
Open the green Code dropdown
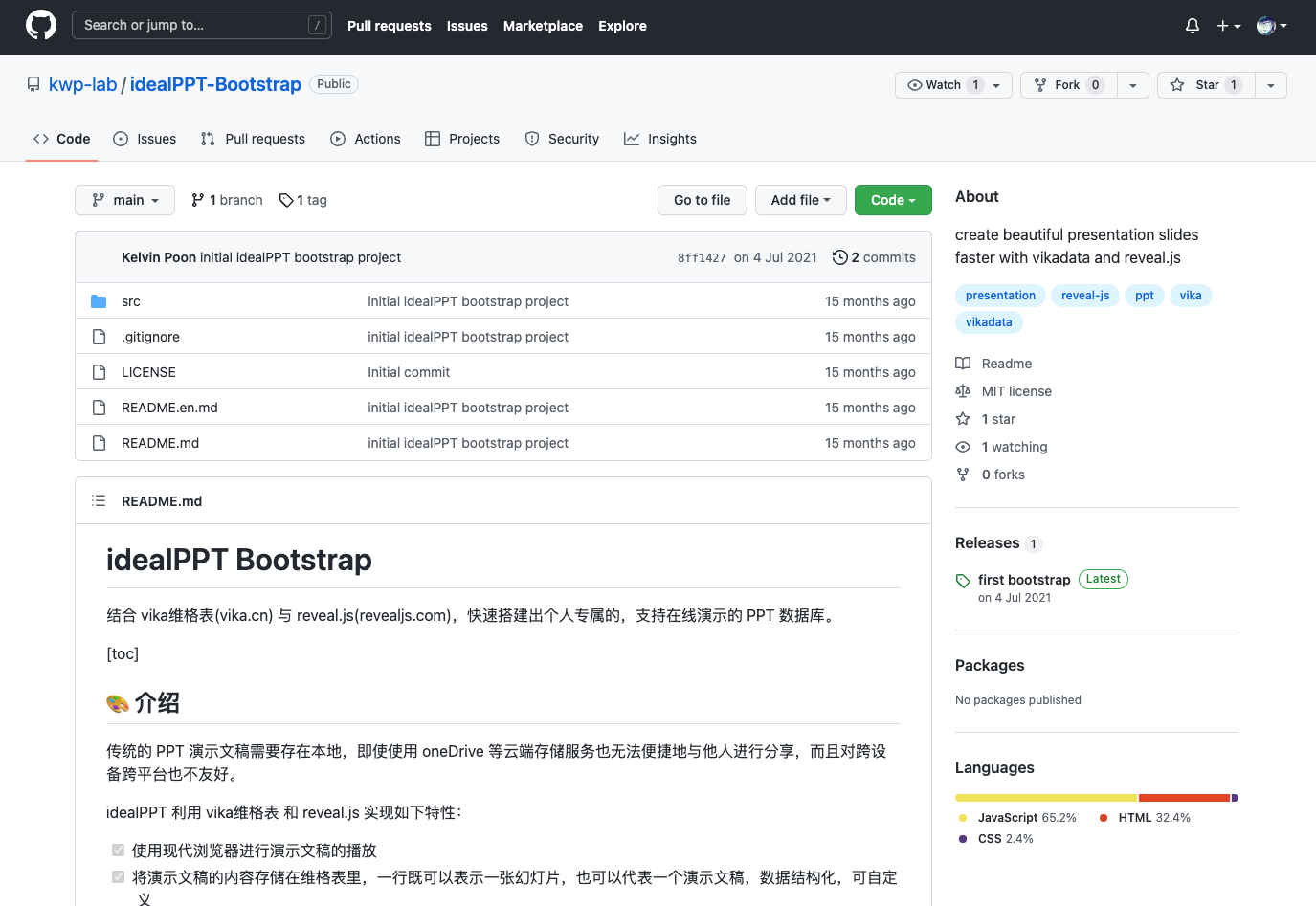(x=892, y=200)
